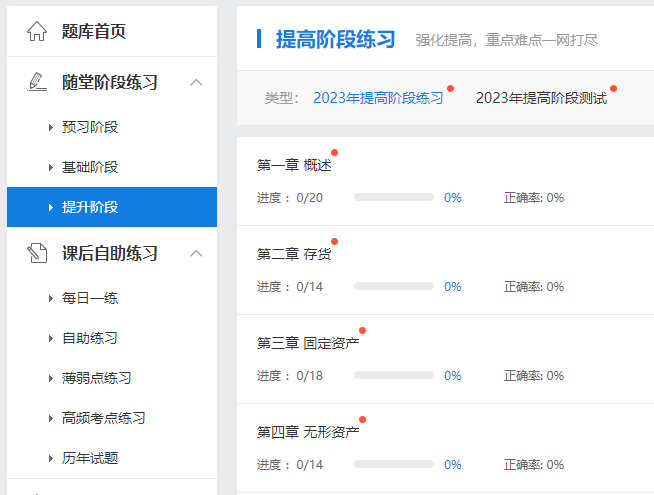Screen dimensions: 654x495
Task: Open 第一章 概述 chapter exercise
Action: (294, 165)
